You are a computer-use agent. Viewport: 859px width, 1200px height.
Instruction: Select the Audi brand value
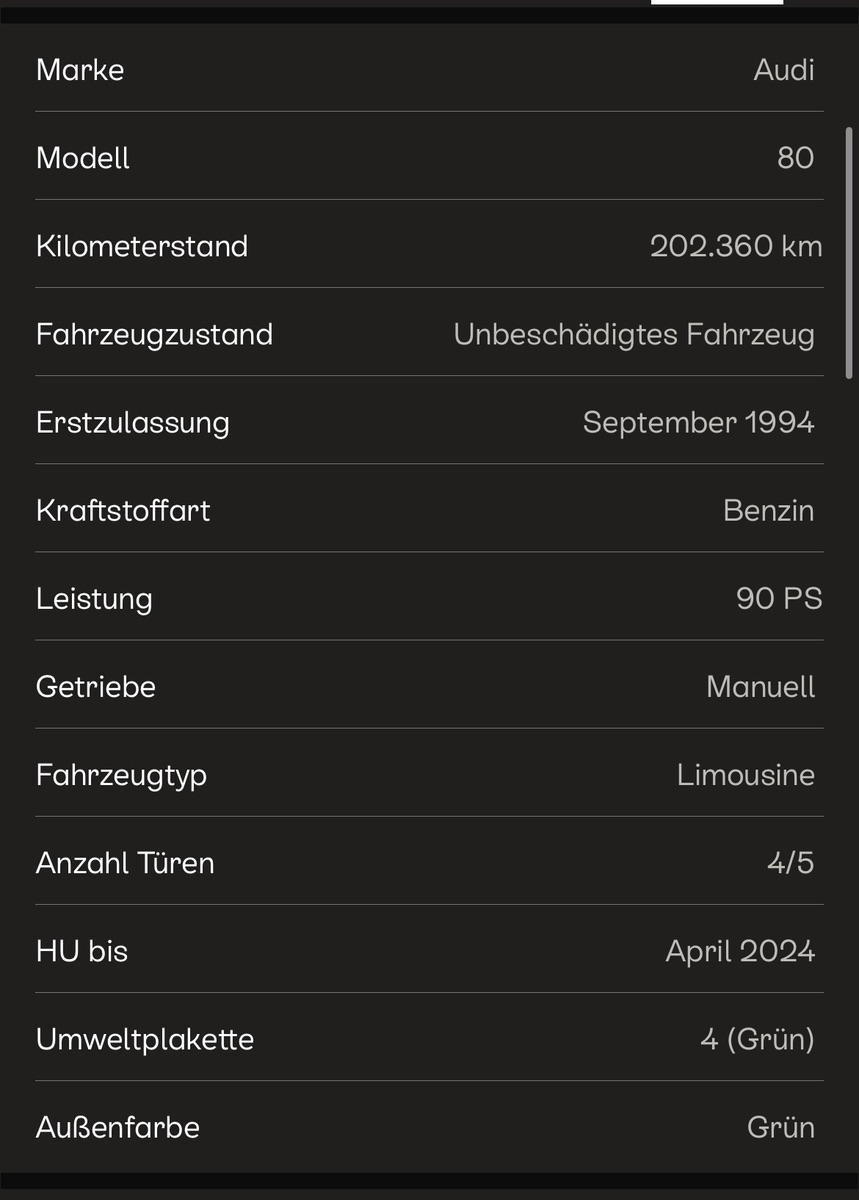784,70
